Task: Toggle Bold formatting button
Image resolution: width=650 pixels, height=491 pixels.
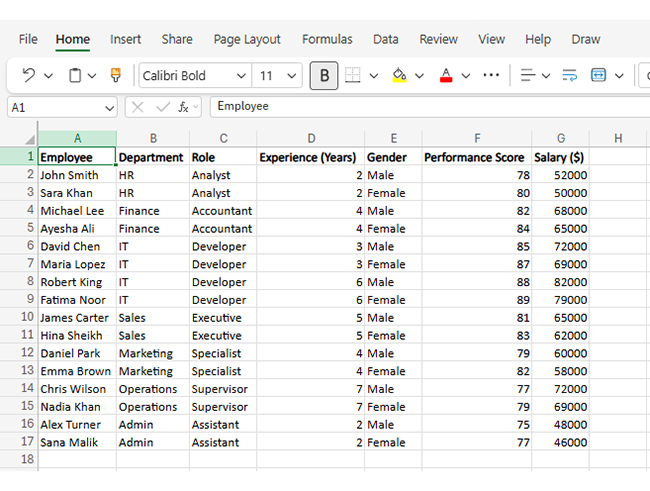Action: point(324,75)
